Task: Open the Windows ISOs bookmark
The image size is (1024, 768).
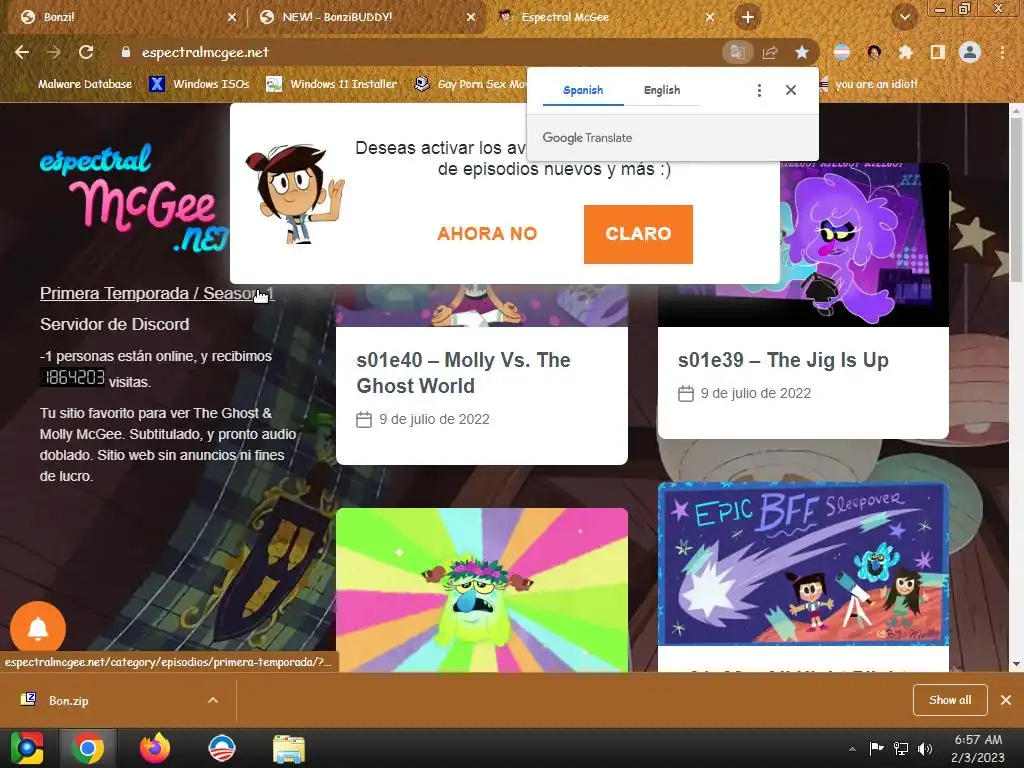Action: coord(200,84)
